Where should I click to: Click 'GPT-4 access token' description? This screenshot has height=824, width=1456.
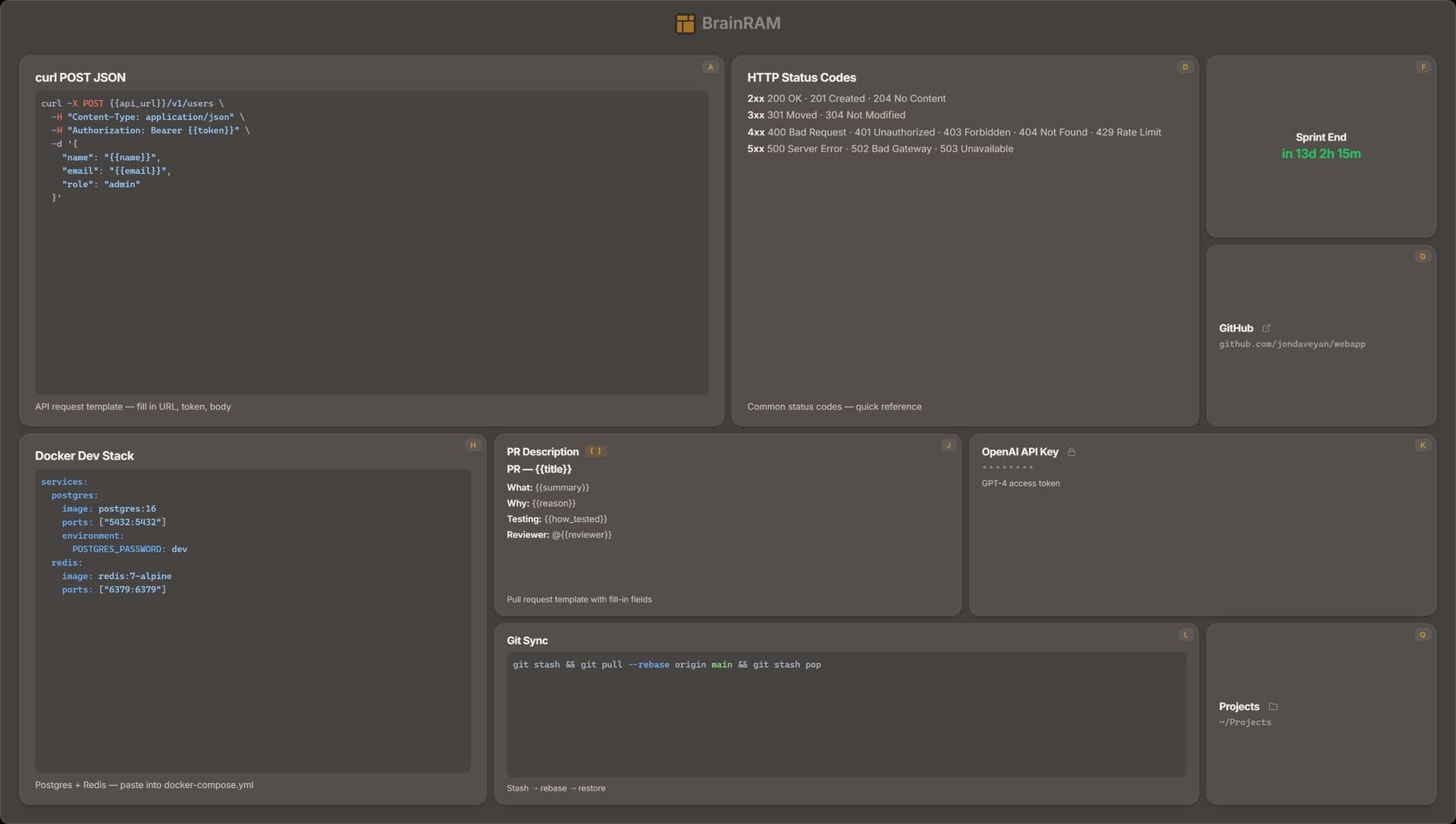[1021, 483]
